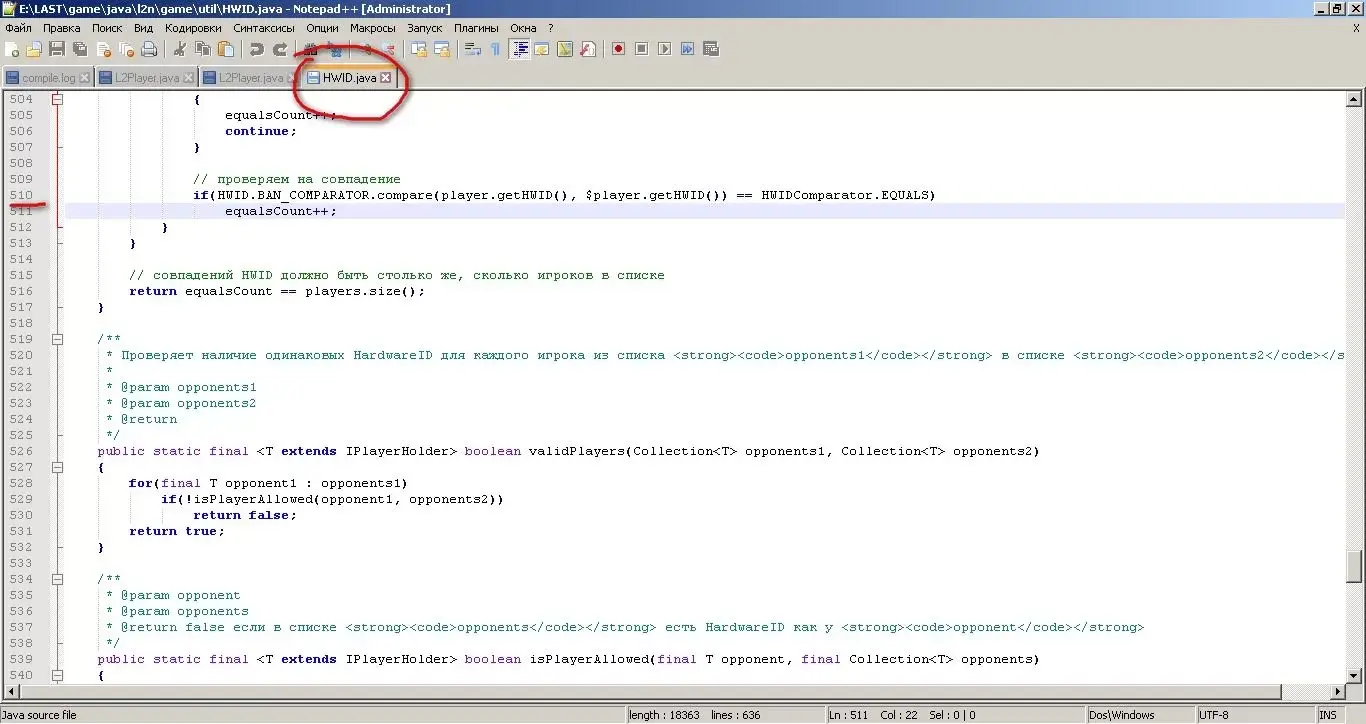Close the first L2Player.java tab
The height and width of the screenshot is (724, 1366).
click(188, 77)
